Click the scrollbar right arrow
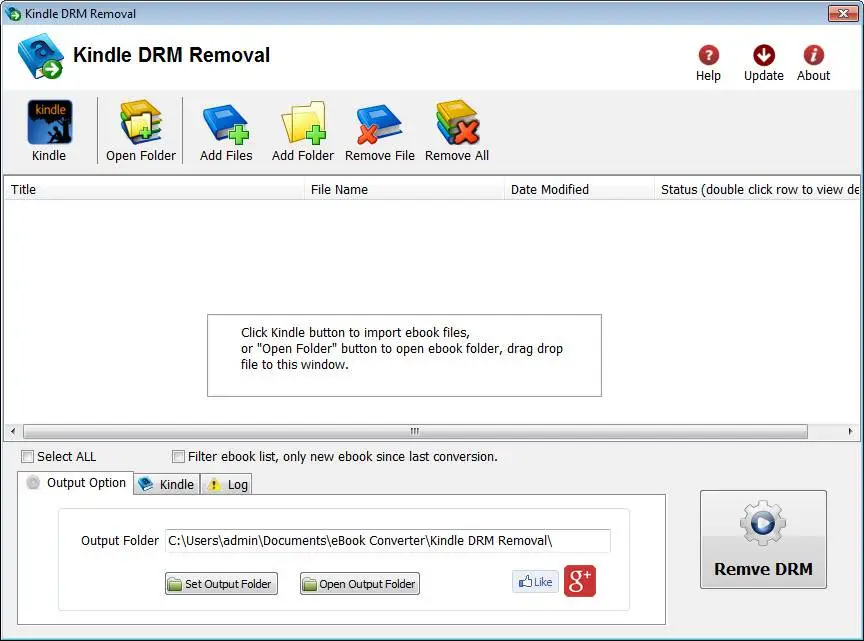Screen dimensions: 864x641 [x=850, y=431]
